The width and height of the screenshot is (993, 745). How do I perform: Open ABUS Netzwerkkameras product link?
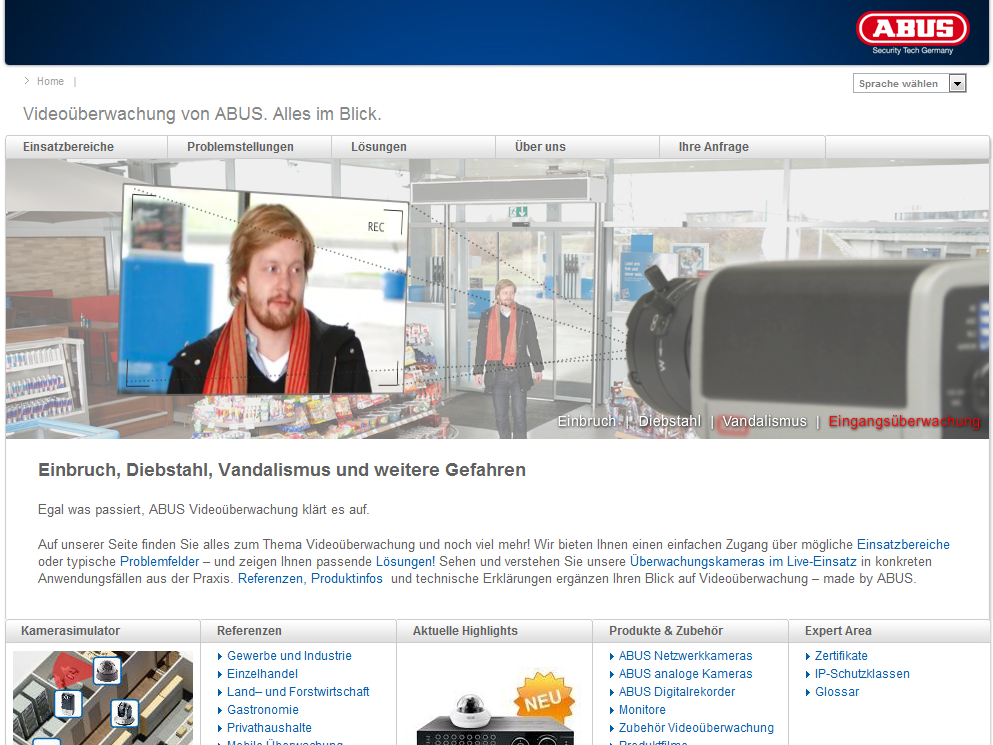pyautogui.click(x=685, y=656)
